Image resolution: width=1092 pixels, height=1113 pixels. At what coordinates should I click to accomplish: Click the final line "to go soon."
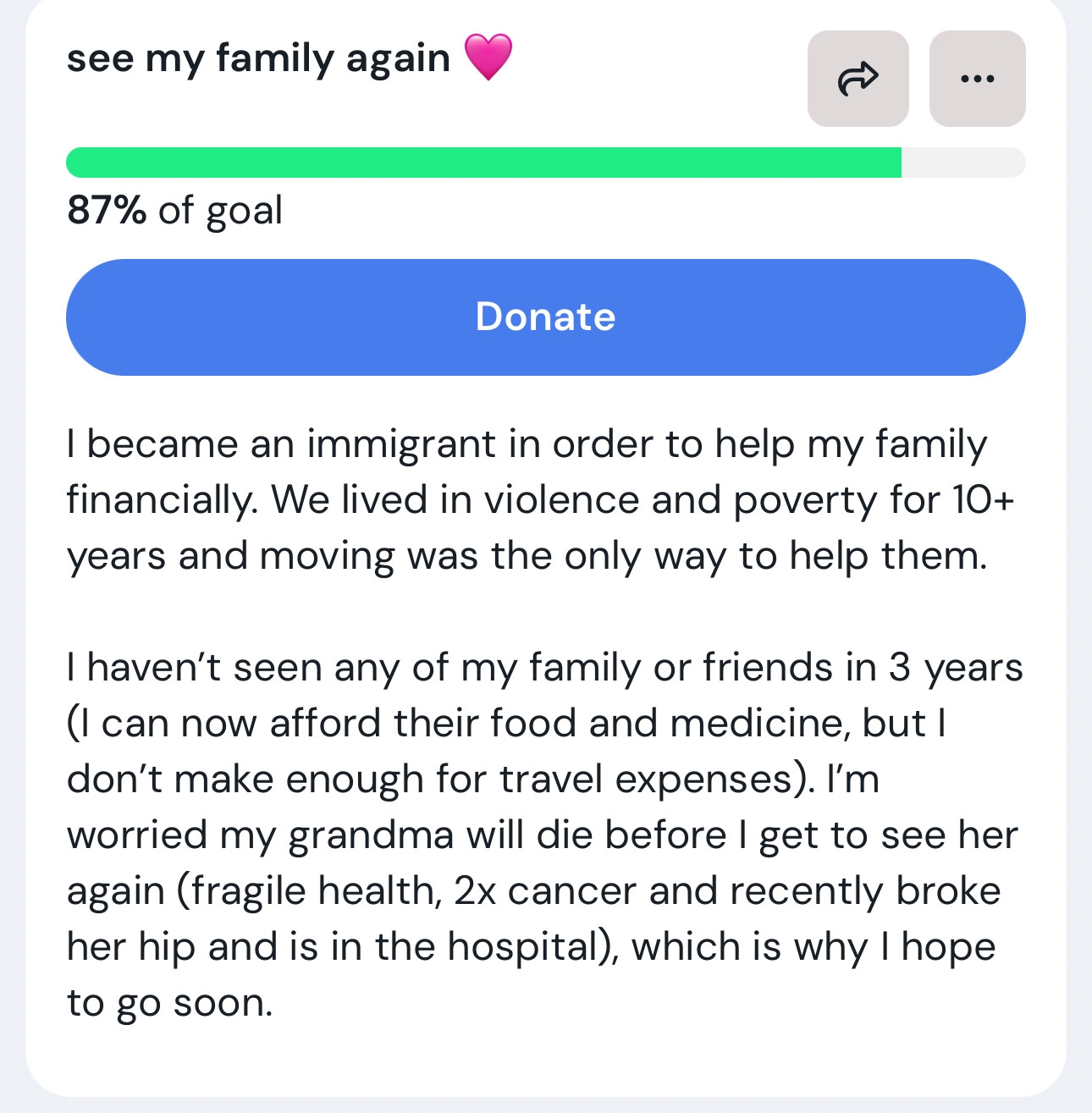(x=169, y=1003)
